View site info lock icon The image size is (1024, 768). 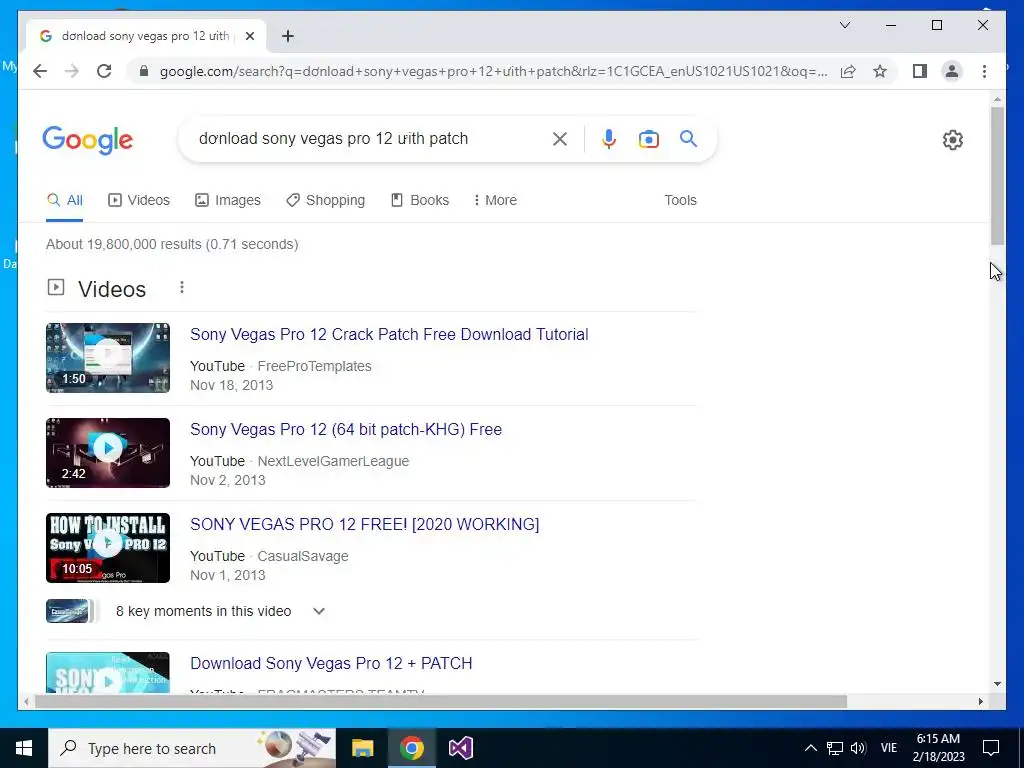click(144, 71)
